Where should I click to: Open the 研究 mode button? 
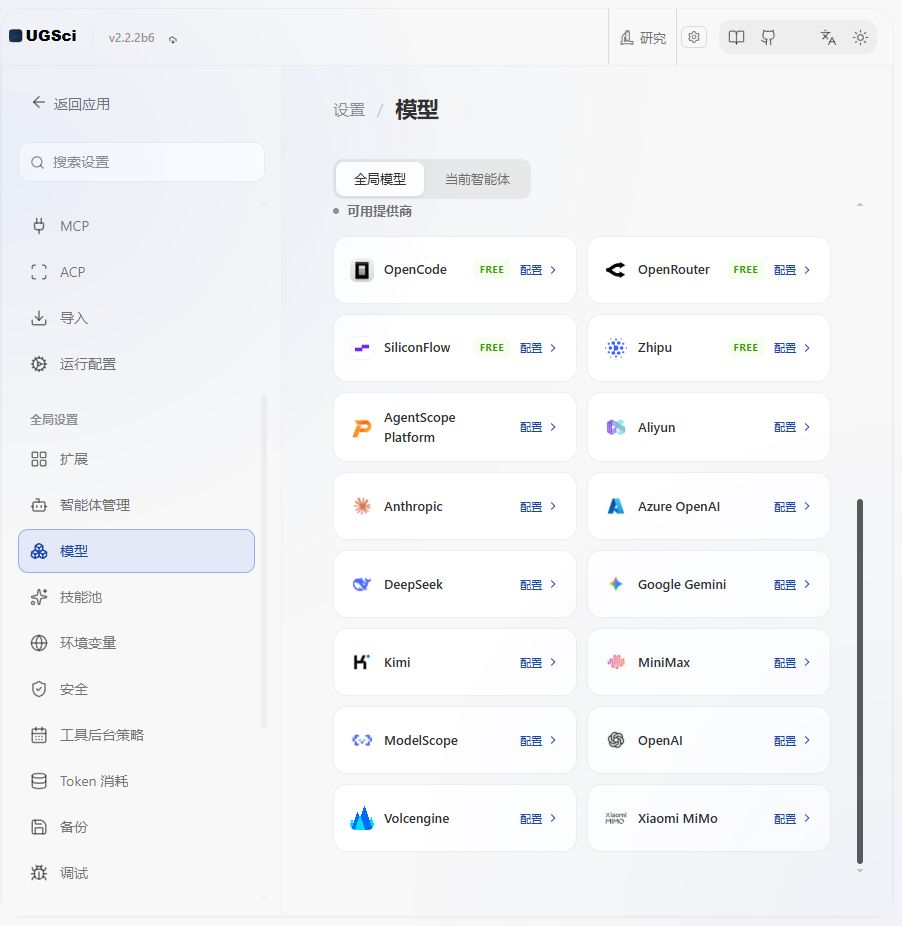tap(643, 38)
